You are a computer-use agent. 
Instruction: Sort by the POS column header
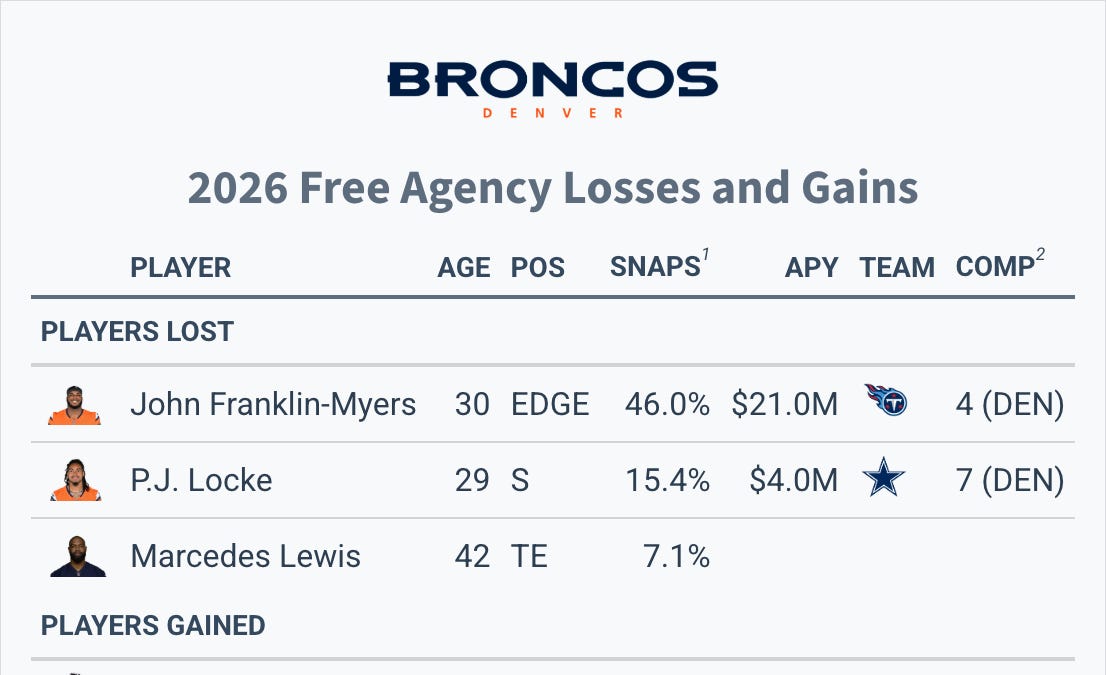(x=537, y=267)
